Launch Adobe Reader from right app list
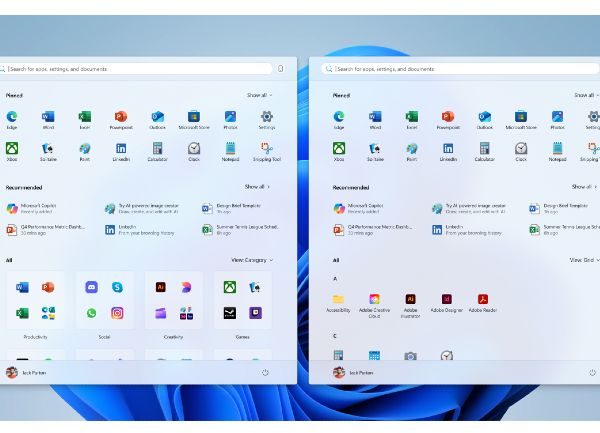600x433 pixels. click(482, 300)
